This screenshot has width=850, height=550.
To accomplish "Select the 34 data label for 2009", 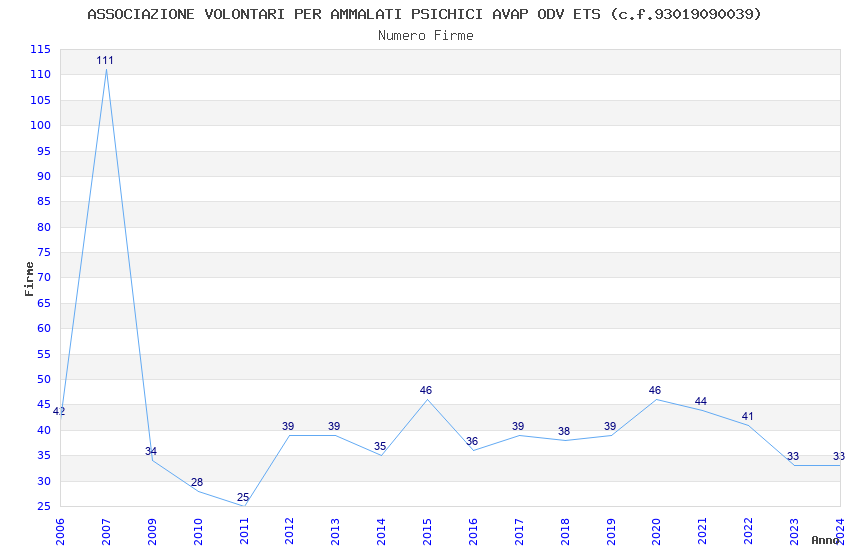I will (151, 451).
